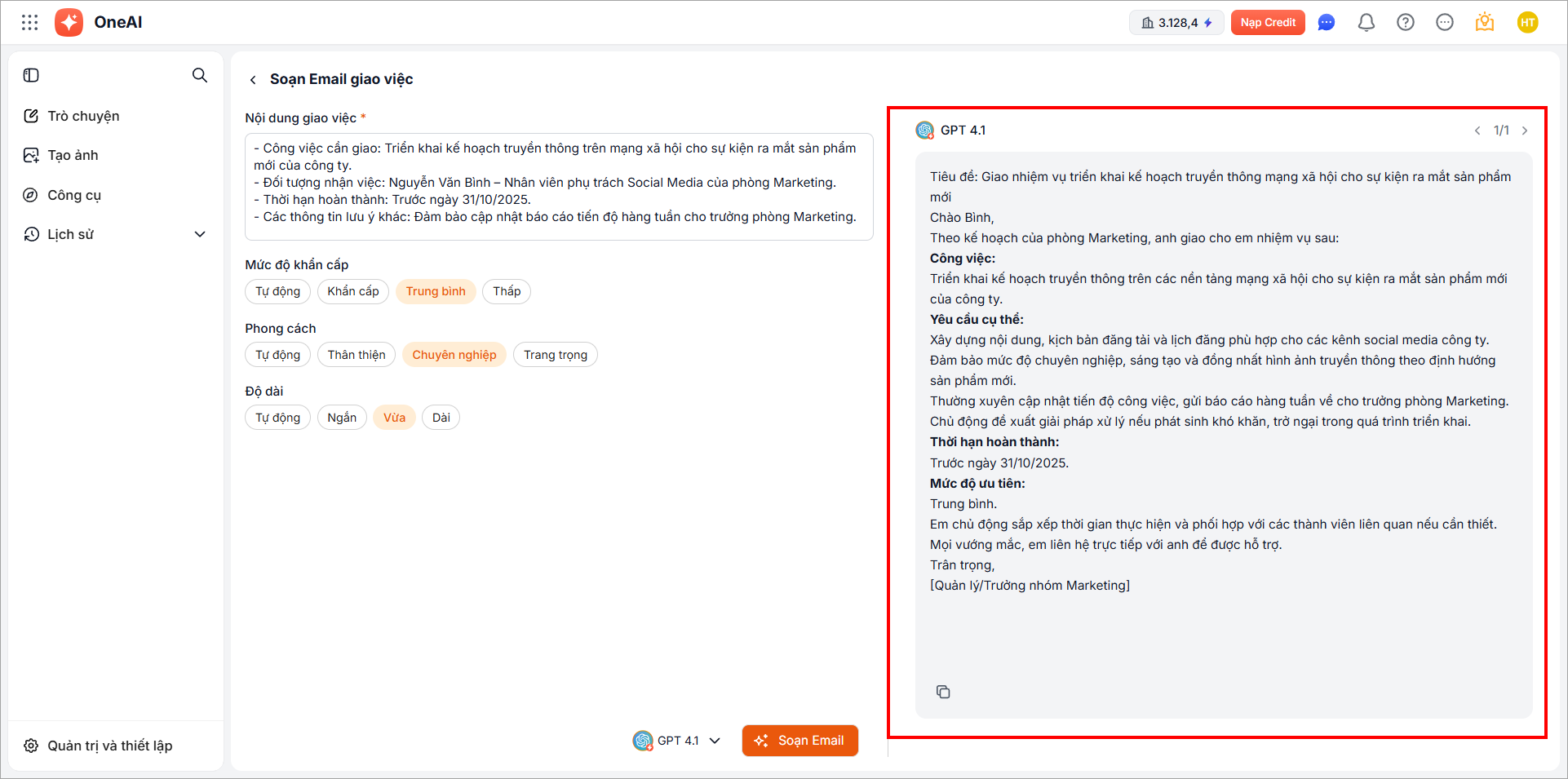Set urgency to Khẩn cấp
This screenshot has width=1568, height=779.
(x=353, y=291)
